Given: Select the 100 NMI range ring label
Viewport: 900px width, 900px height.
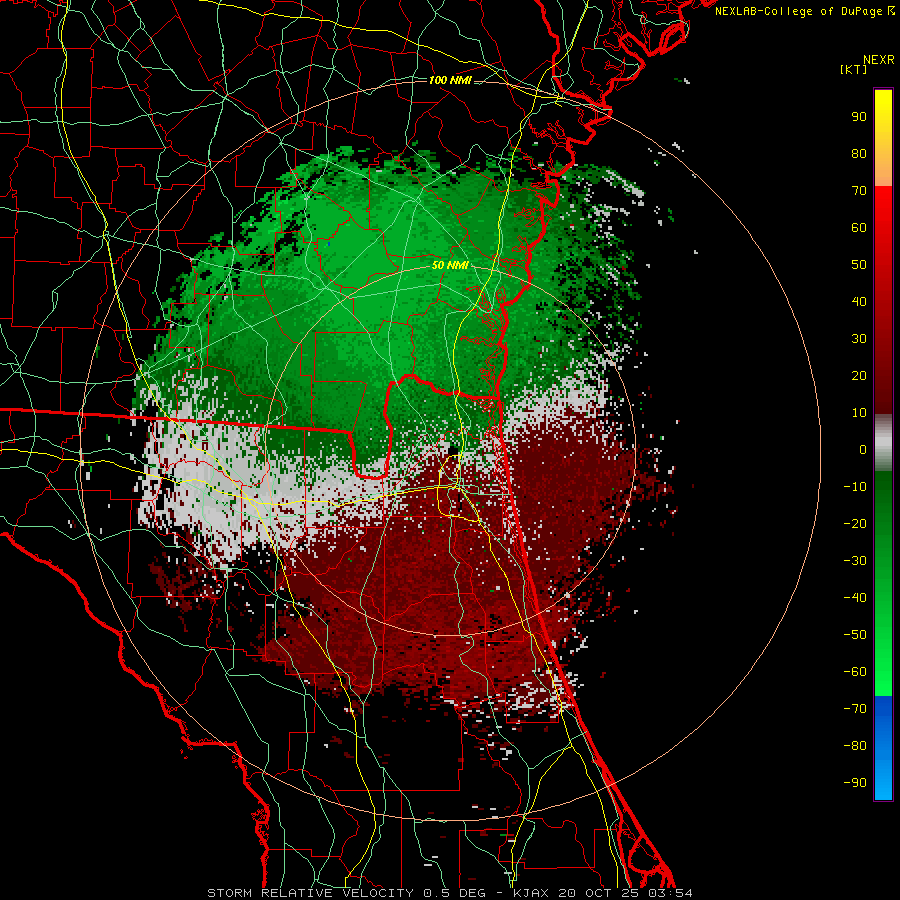Looking at the screenshot, I should [450, 80].
